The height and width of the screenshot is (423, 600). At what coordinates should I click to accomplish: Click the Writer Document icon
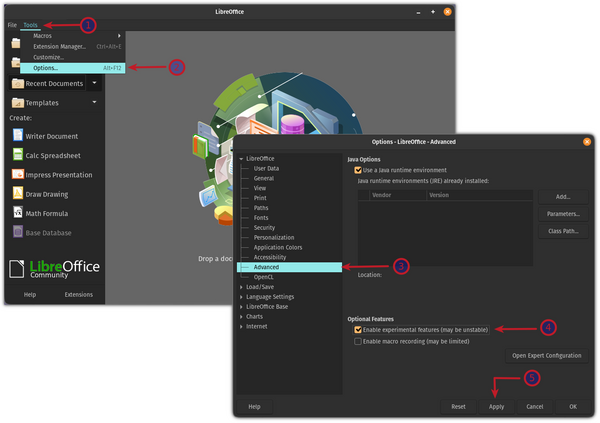(x=18, y=136)
